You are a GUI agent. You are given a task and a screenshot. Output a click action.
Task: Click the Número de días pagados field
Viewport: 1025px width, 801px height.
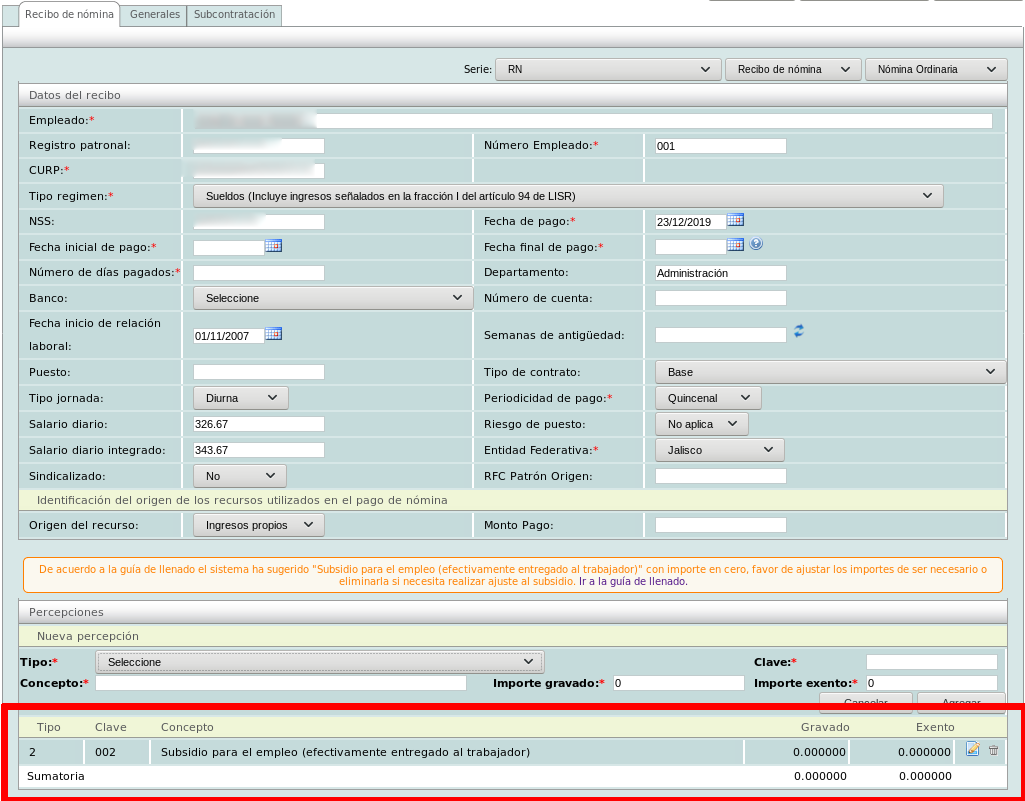click(259, 273)
